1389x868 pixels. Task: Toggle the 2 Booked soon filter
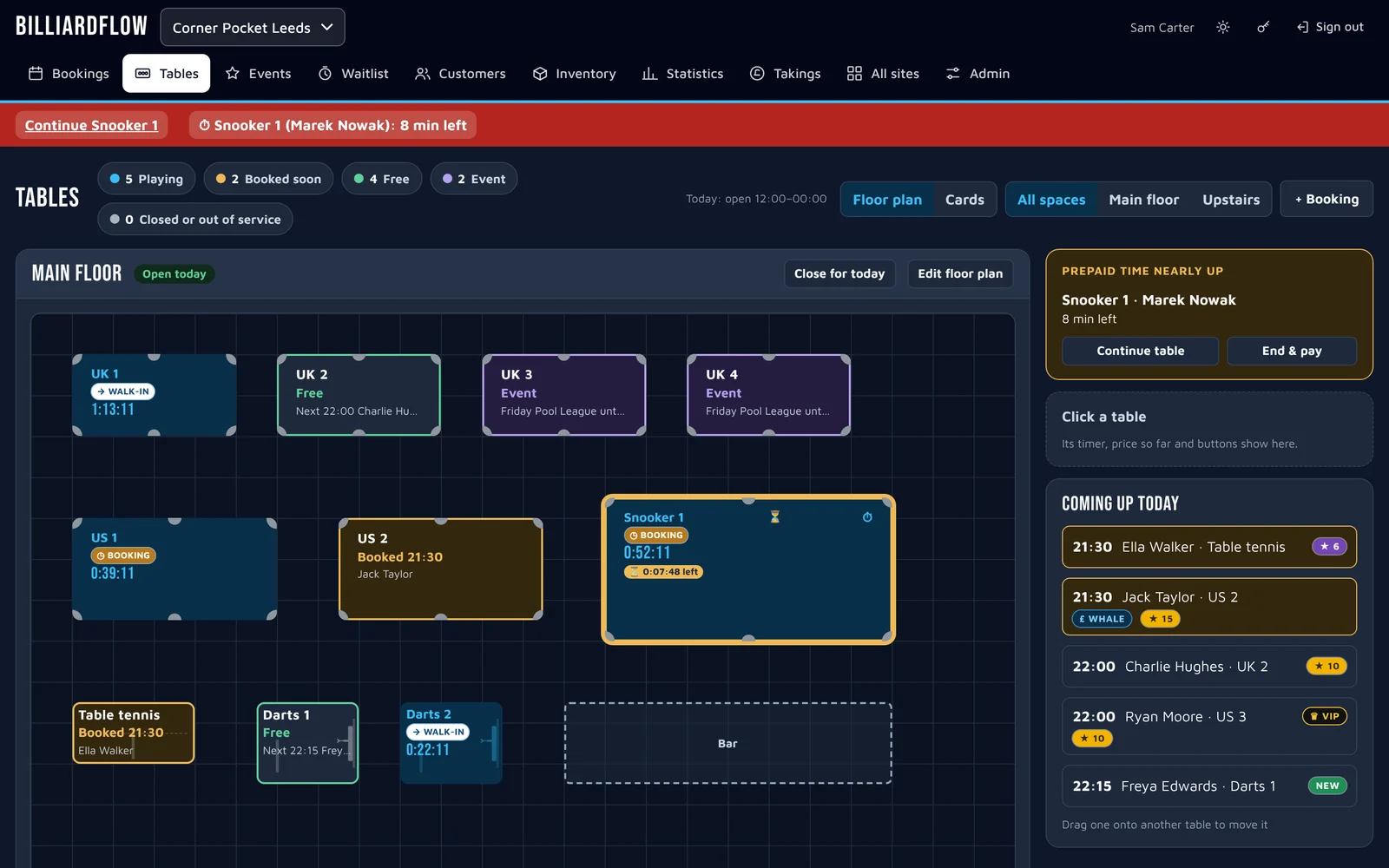pyautogui.click(x=268, y=179)
